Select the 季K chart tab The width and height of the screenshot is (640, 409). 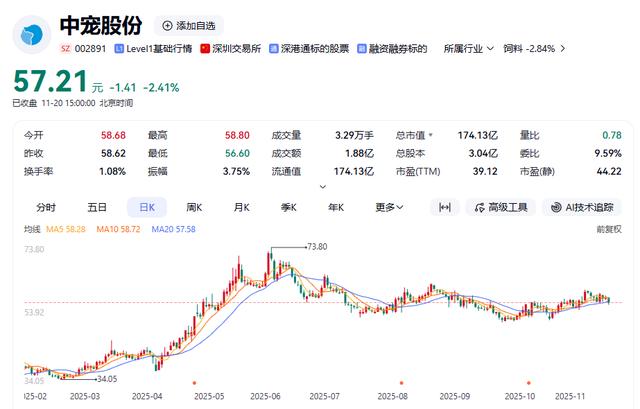click(x=289, y=207)
